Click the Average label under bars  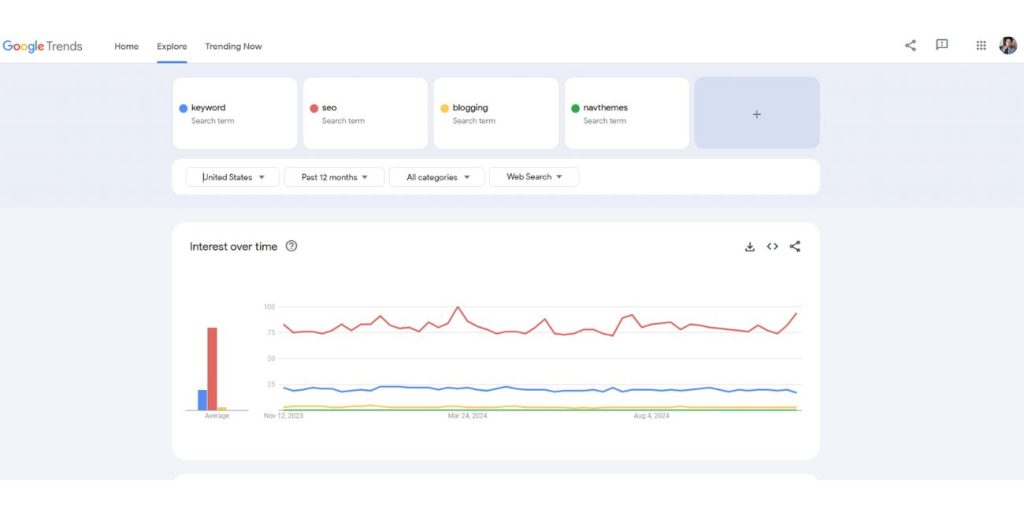click(x=217, y=416)
